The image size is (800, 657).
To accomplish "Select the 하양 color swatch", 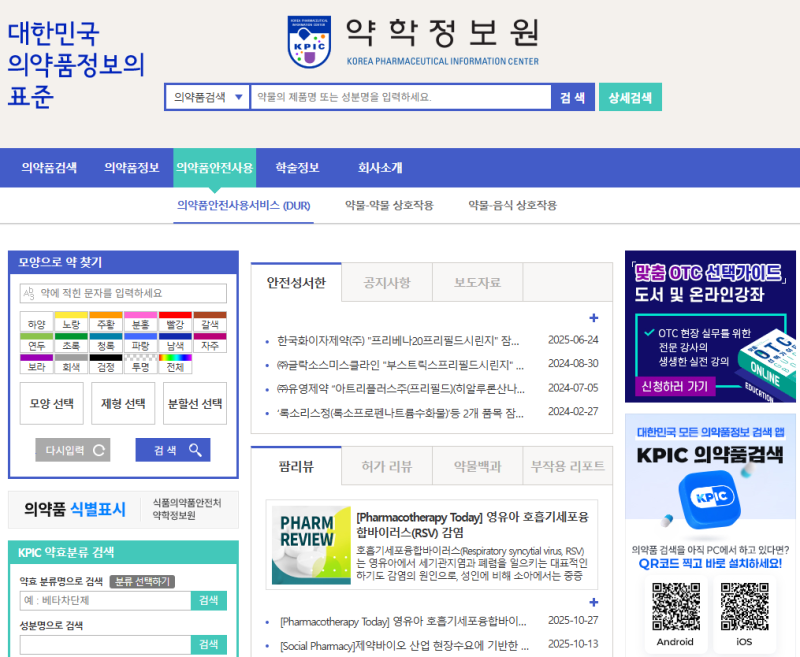I will pyautogui.click(x=37, y=322).
